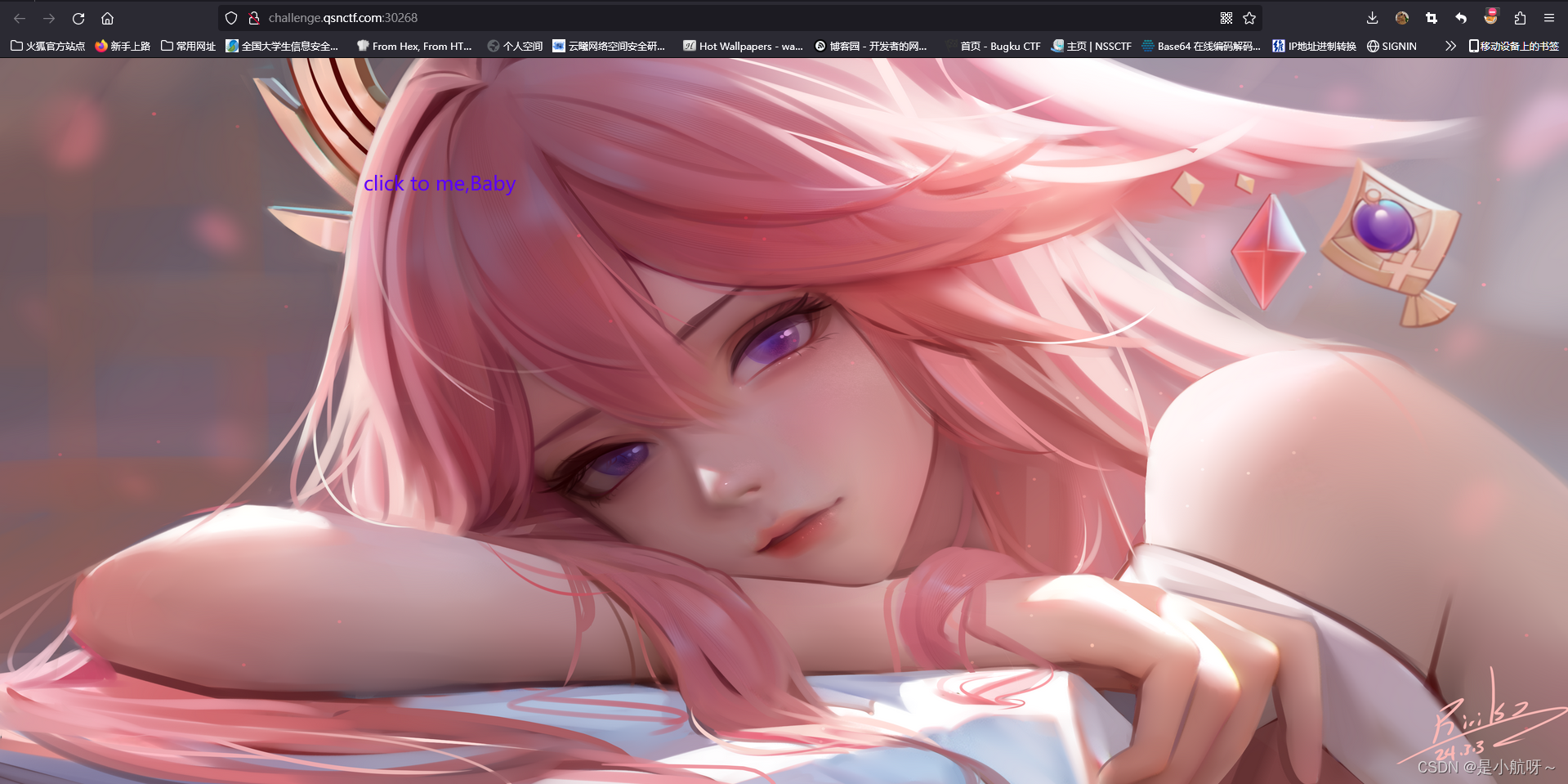The image size is (1568, 784).
Task: Open the 移动设备上的书签 folder
Action: 1513,46
